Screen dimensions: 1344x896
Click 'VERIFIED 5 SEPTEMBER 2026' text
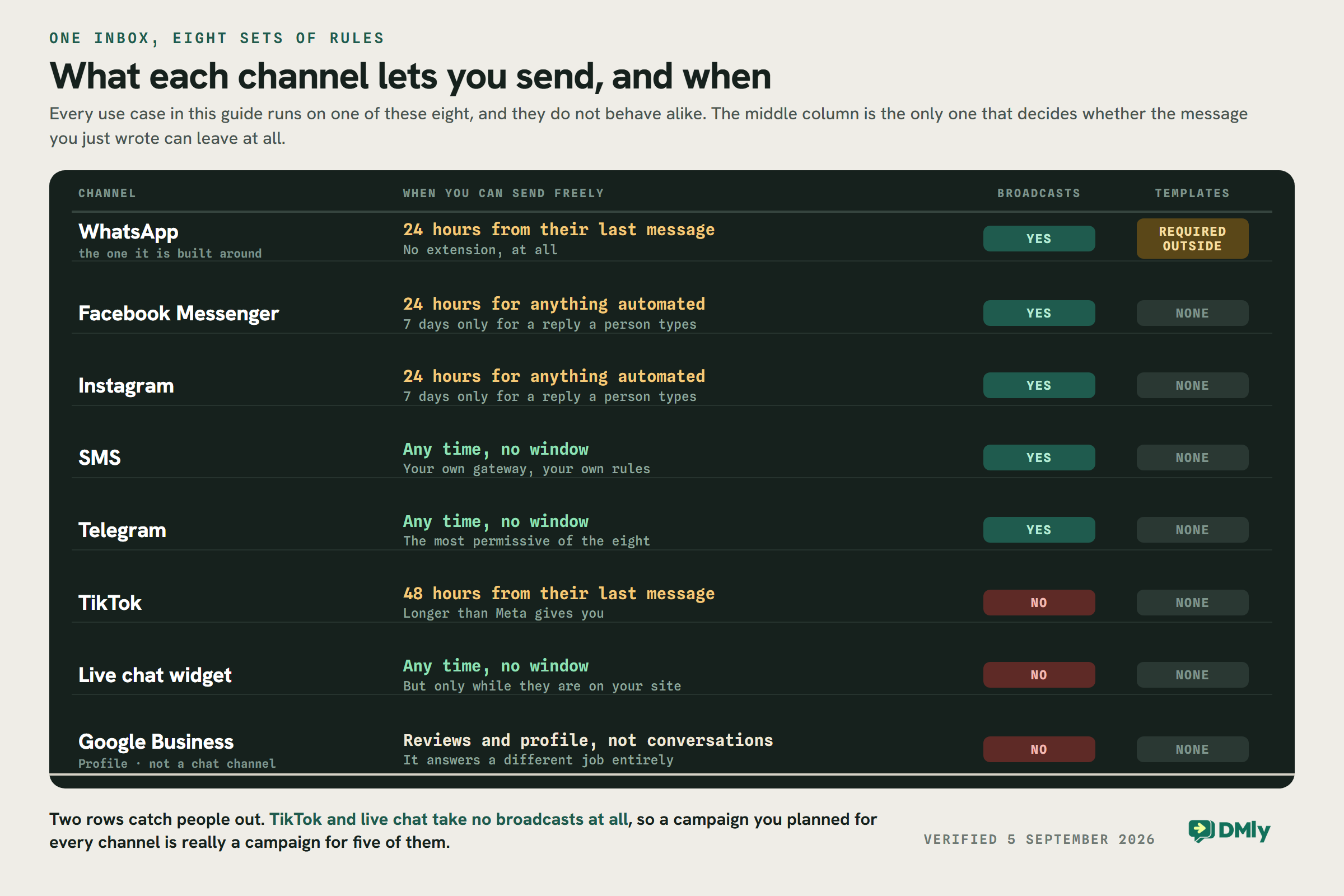coord(1039,839)
